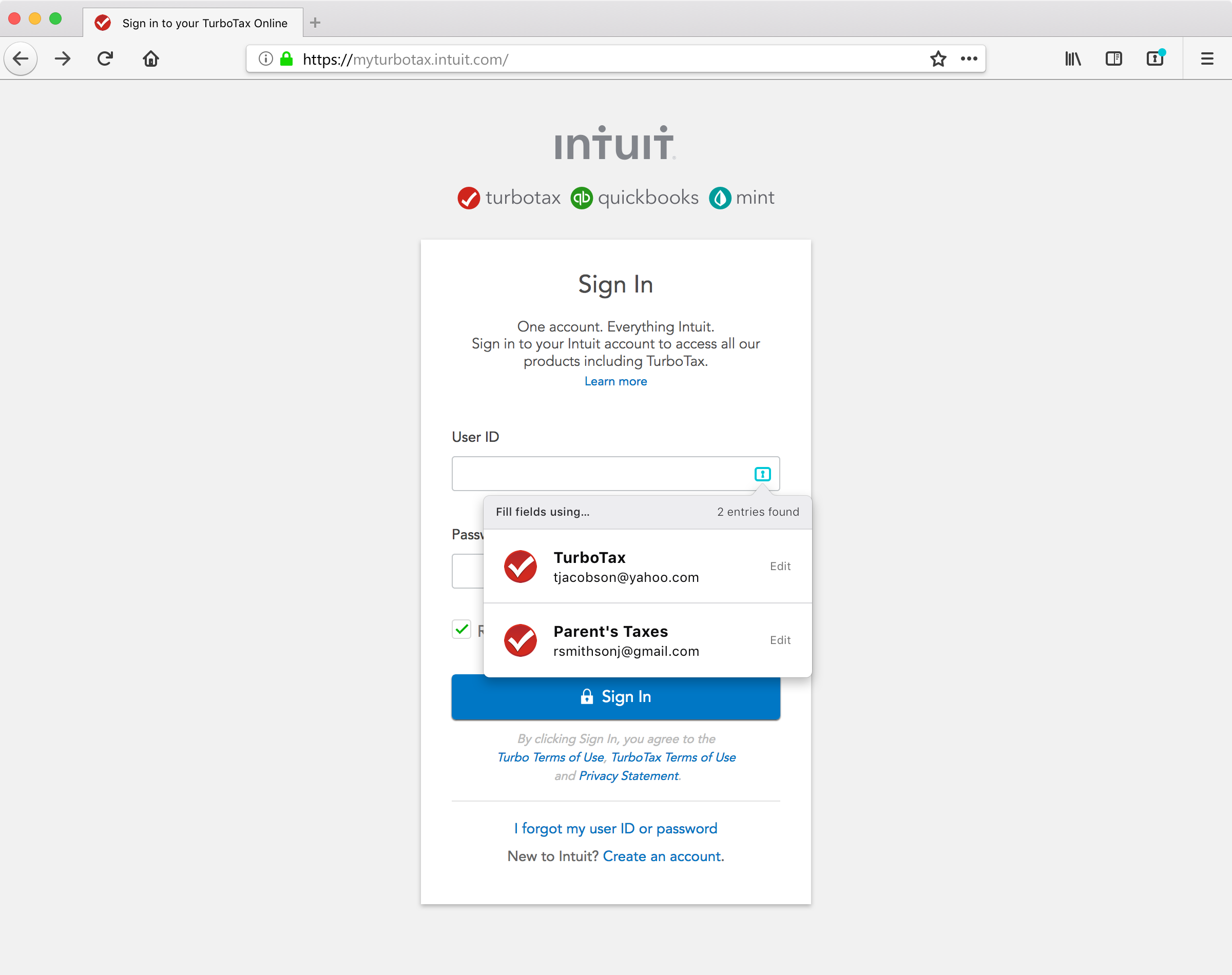Open the 1Password icon inside the User ID field
Viewport: 1232px width, 975px height.
click(762, 473)
